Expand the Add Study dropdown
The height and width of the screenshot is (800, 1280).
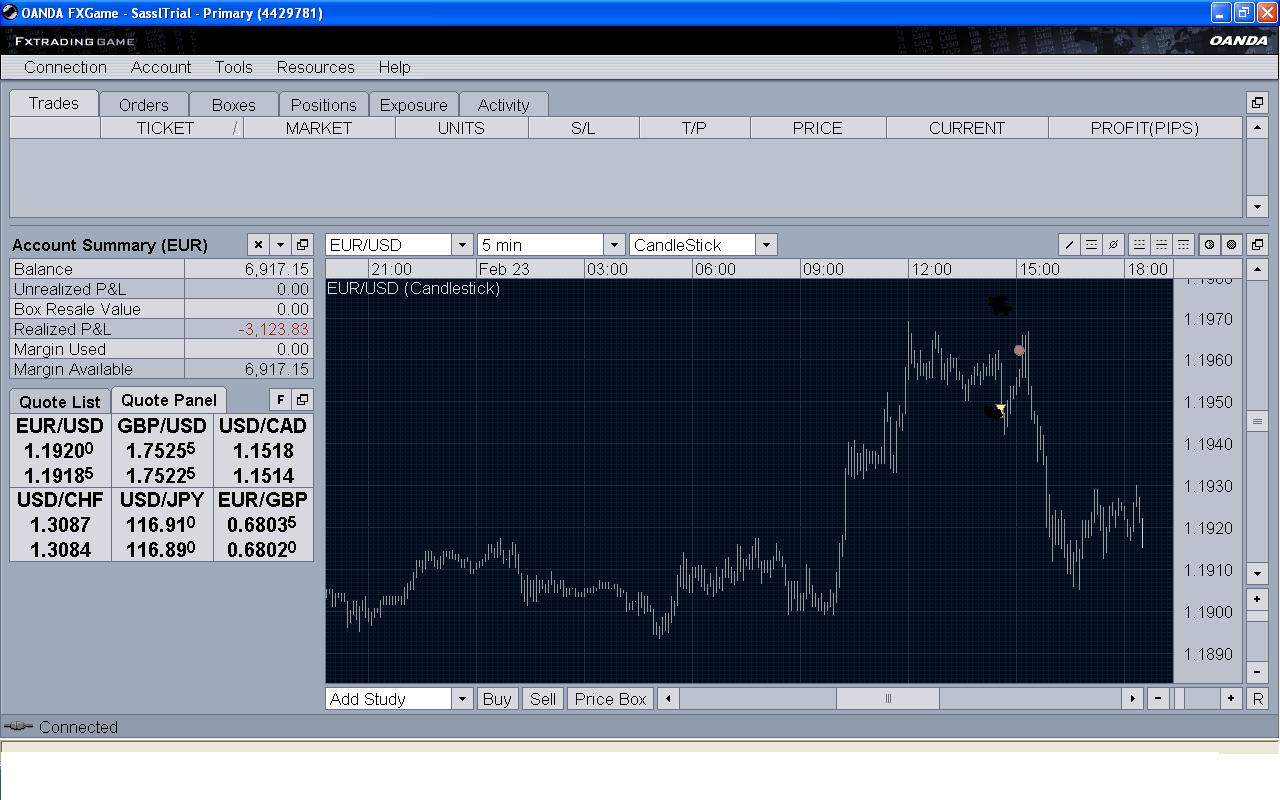point(462,699)
